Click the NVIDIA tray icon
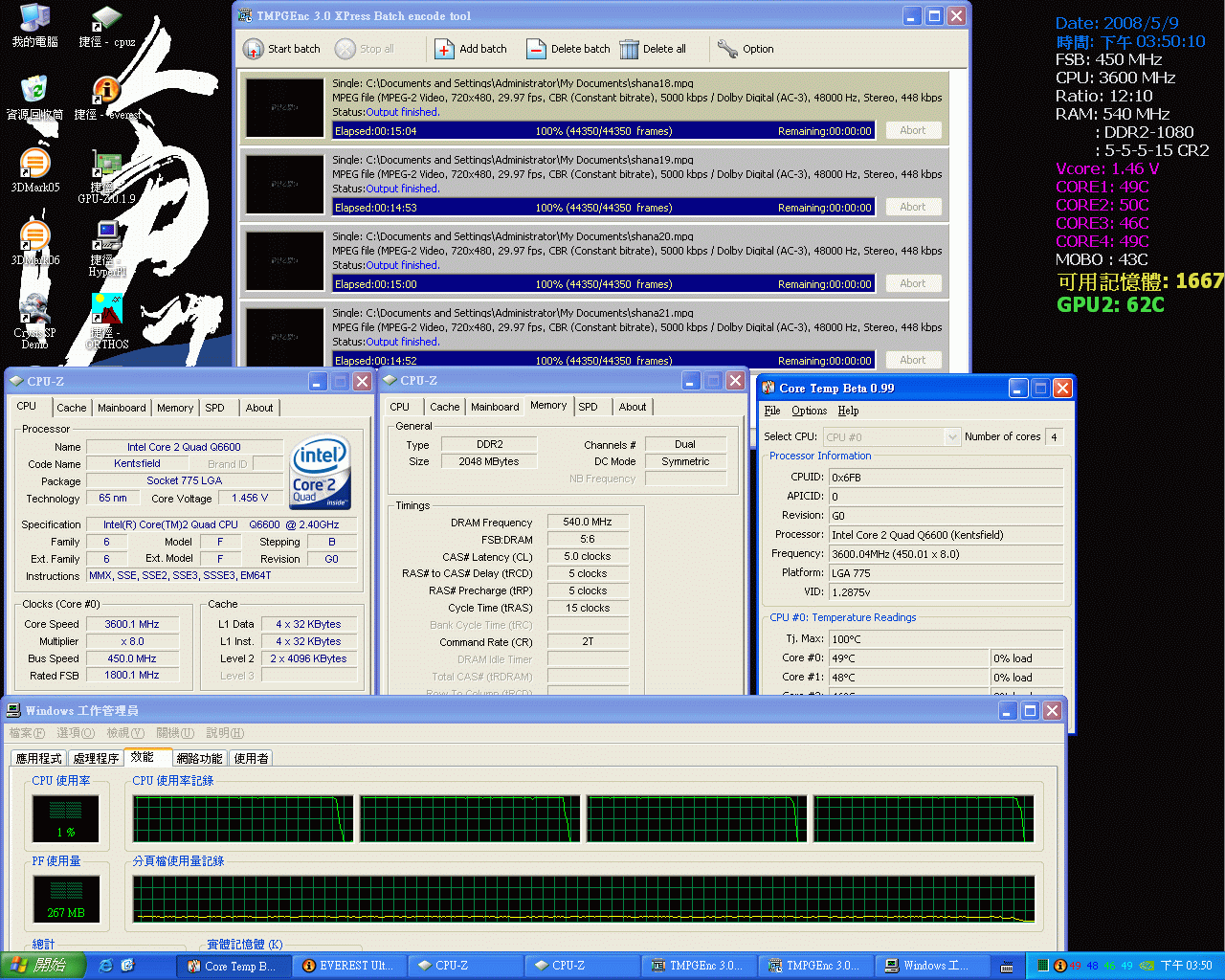This screenshot has height=980, width=1225. (1147, 966)
